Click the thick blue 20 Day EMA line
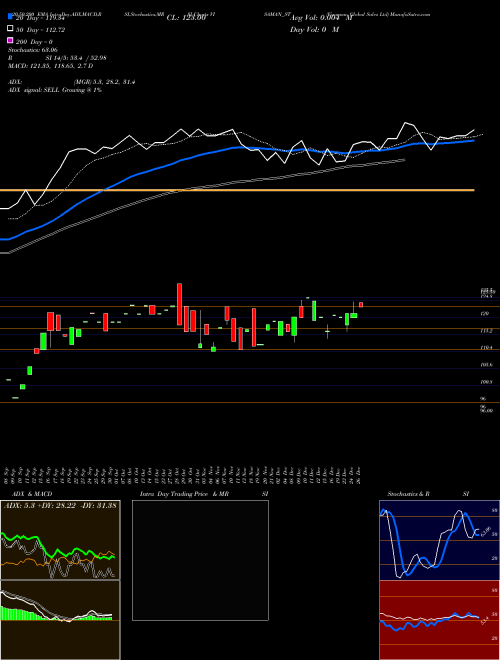The image size is (500, 660). click(237, 148)
